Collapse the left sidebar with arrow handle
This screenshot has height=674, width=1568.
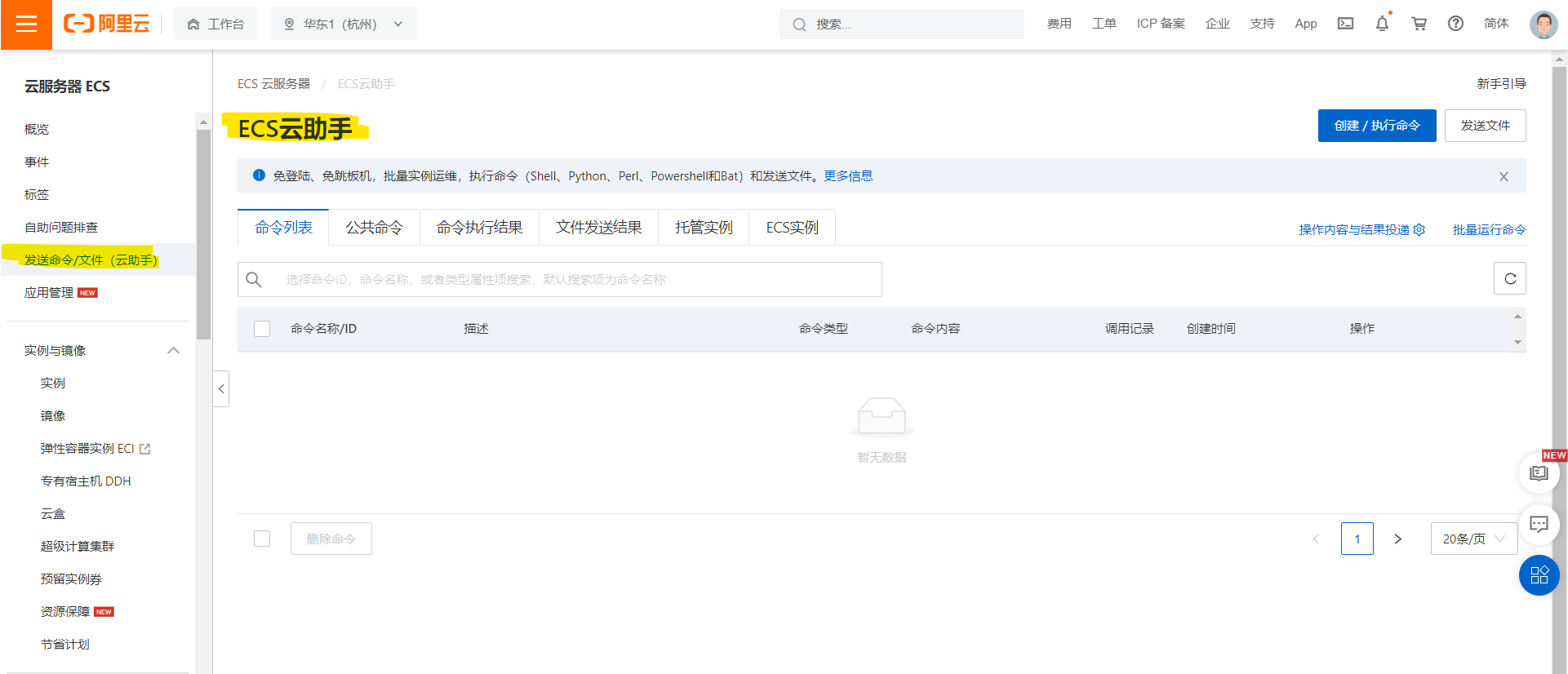click(x=221, y=388)
